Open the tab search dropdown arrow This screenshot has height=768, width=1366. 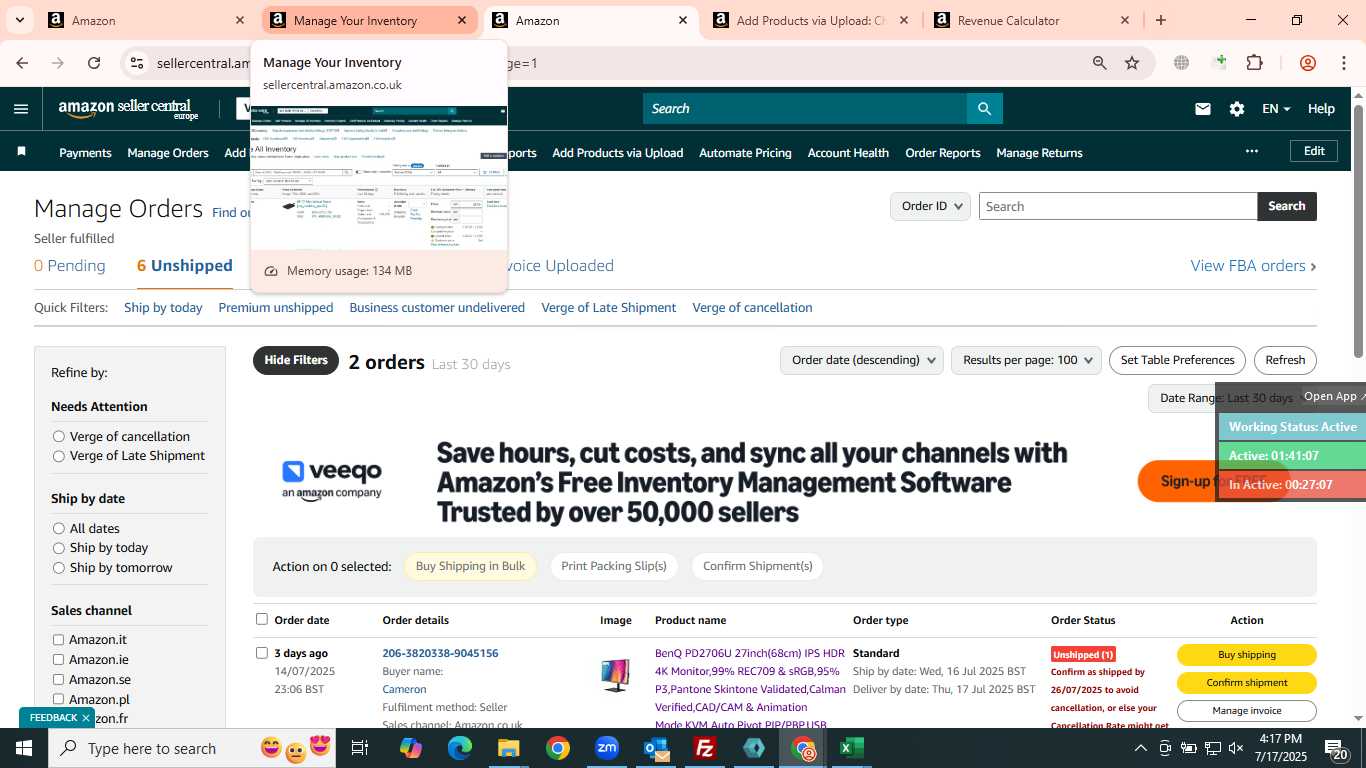pyautogui.click(x=20, y=20)
